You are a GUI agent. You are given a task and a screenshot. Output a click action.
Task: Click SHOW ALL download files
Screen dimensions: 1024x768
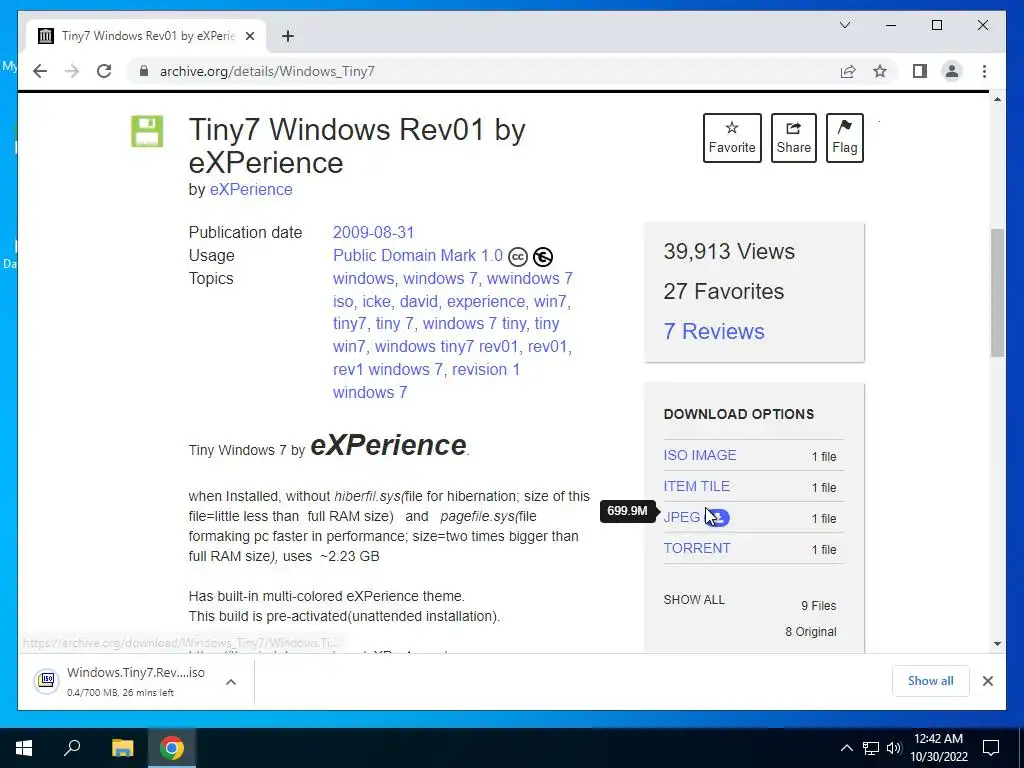(694, 600)
